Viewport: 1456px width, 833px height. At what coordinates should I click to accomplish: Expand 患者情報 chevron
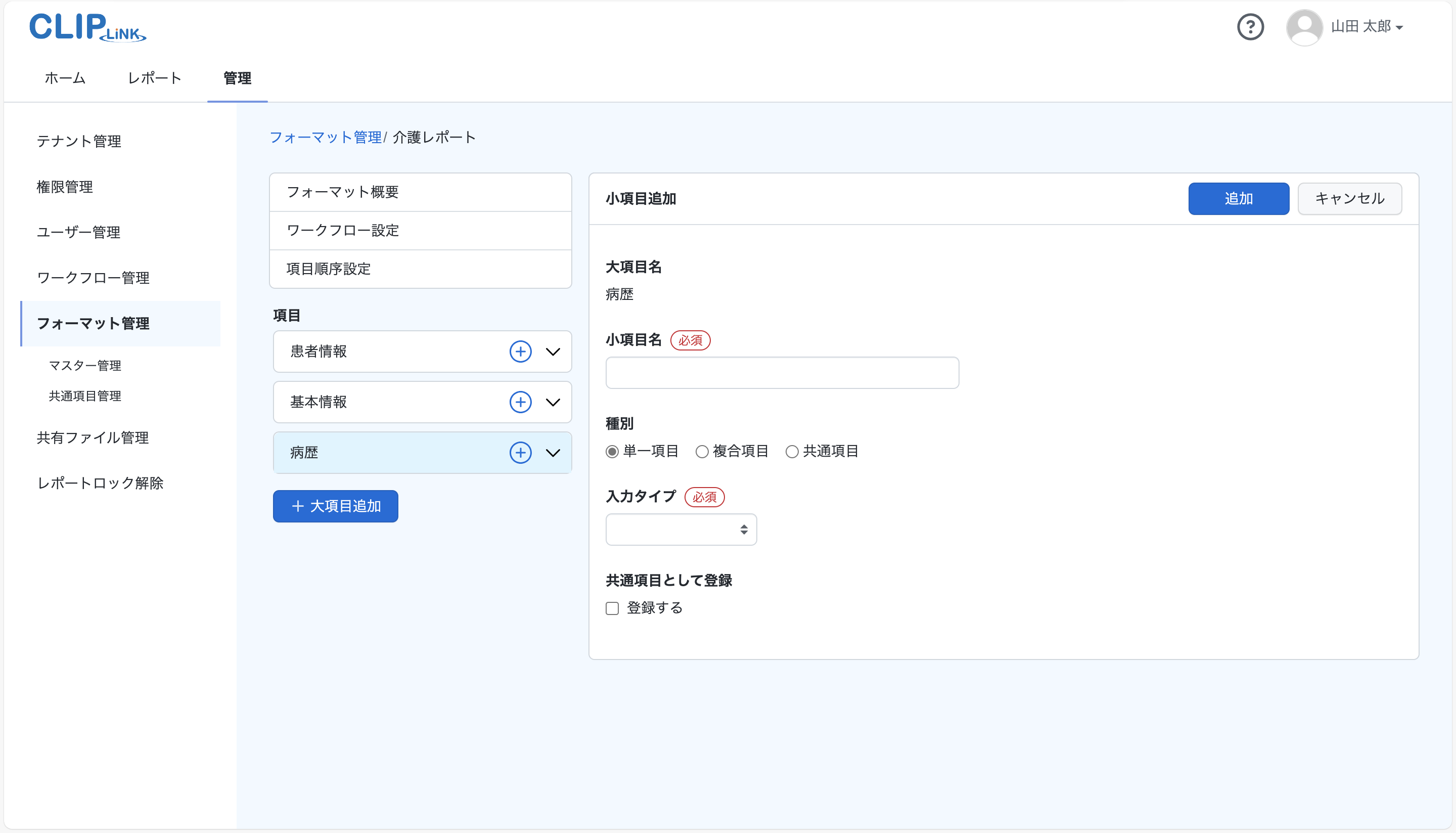pos(553,352)
